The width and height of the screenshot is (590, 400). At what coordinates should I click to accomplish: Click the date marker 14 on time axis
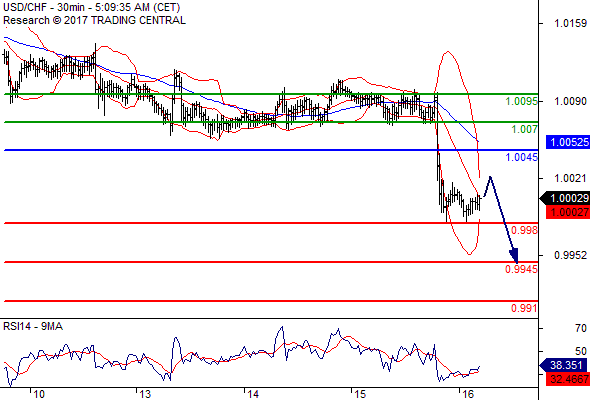[253, 394]
